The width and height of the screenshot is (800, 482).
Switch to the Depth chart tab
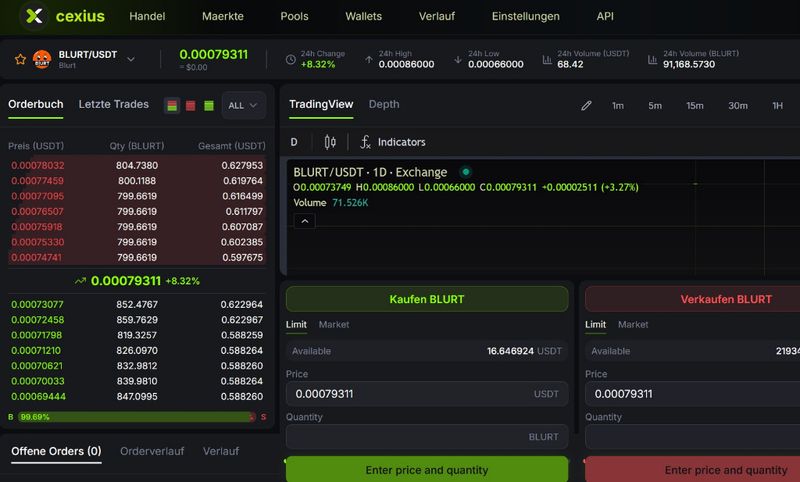point(384,105)
